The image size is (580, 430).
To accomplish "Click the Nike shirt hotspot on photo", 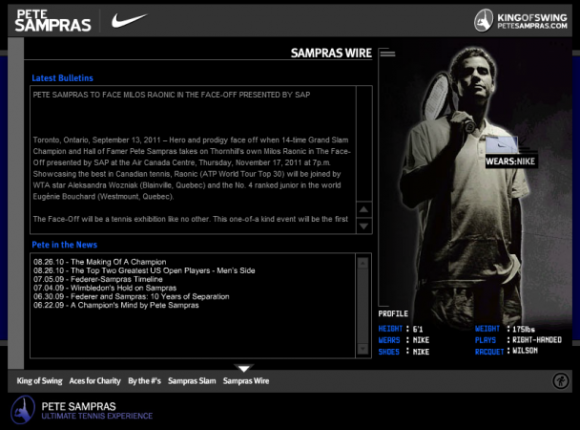I will coord(501,145).
